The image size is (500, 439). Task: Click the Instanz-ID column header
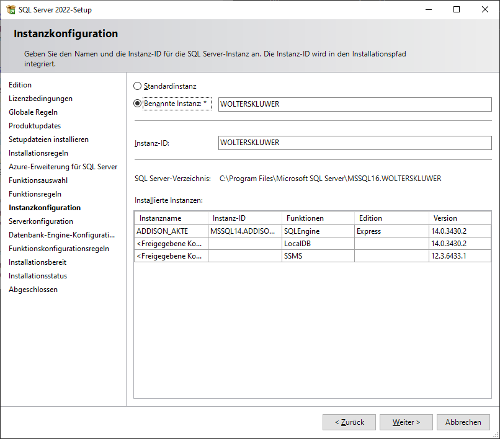point(245,218)
